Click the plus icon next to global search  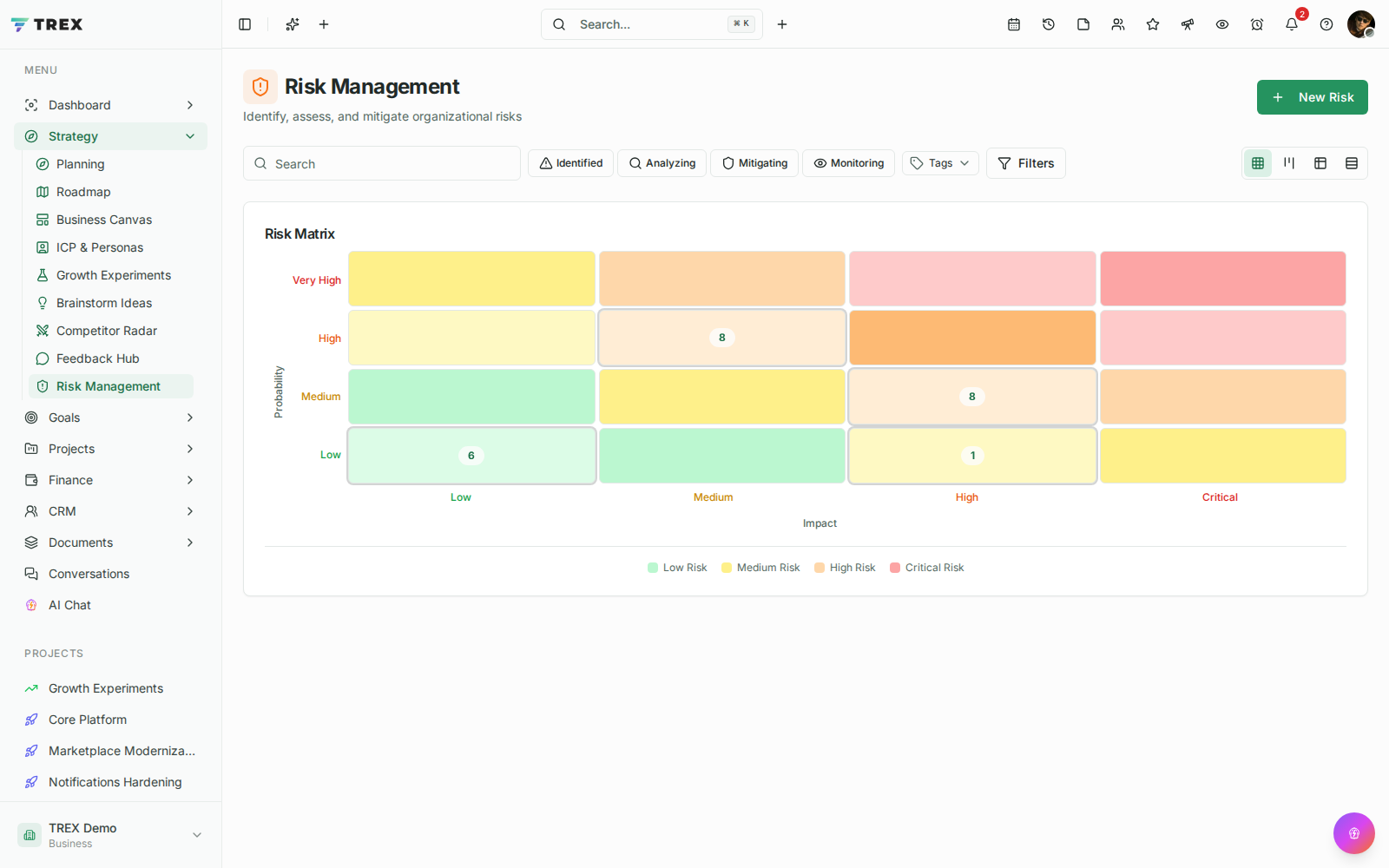(x=782, y=24)
